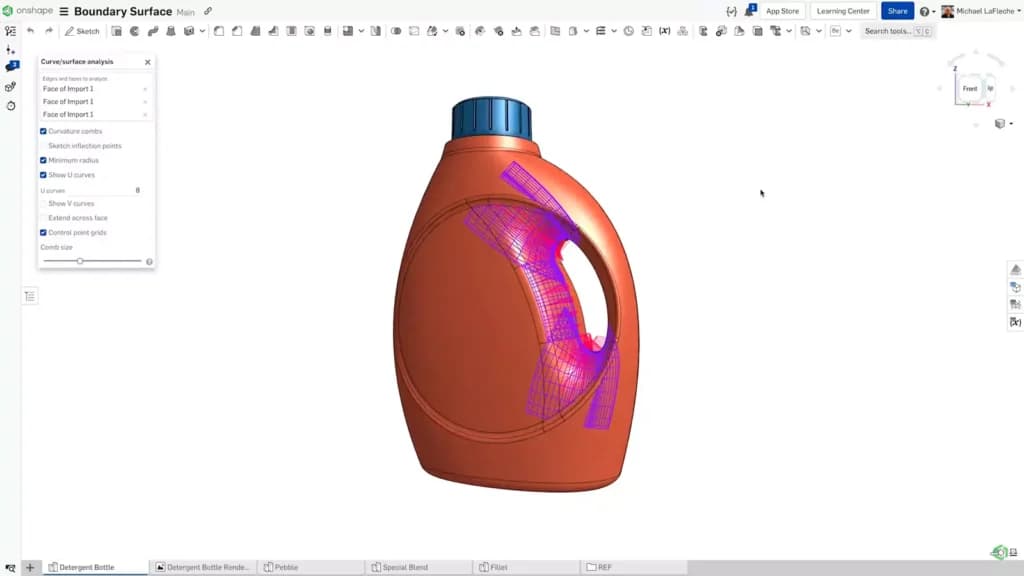Click the Sketch tool button
The height and width of the screenshot is (576, 1024).
pos(82,31)
